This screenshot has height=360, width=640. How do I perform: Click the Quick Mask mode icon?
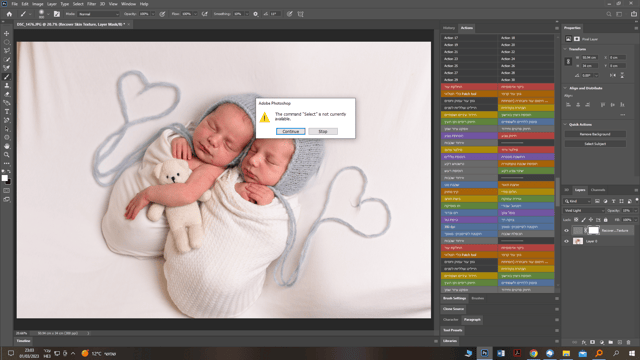tap(7, 191)
